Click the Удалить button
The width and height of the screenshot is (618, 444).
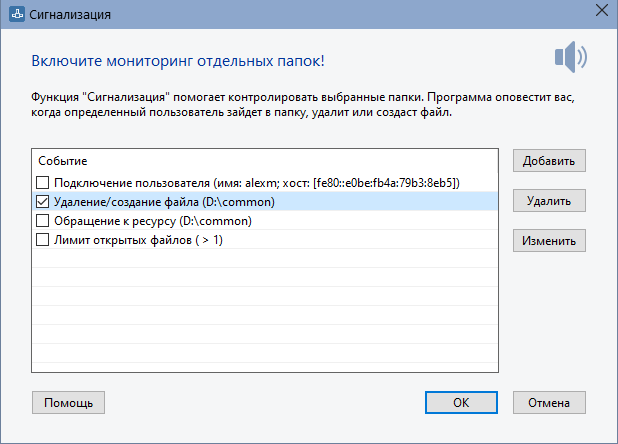(549, 201)
